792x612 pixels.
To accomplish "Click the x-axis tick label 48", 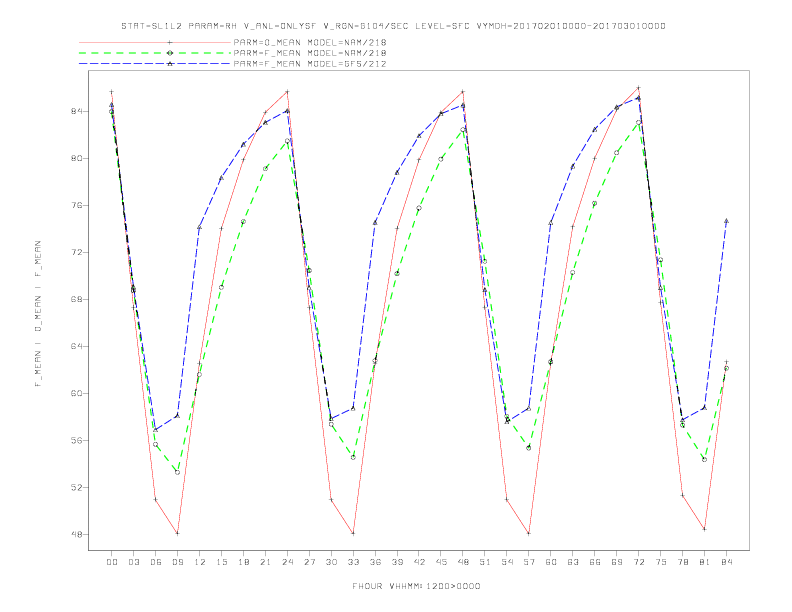I will pyautogui.click(x=463, y=562).
